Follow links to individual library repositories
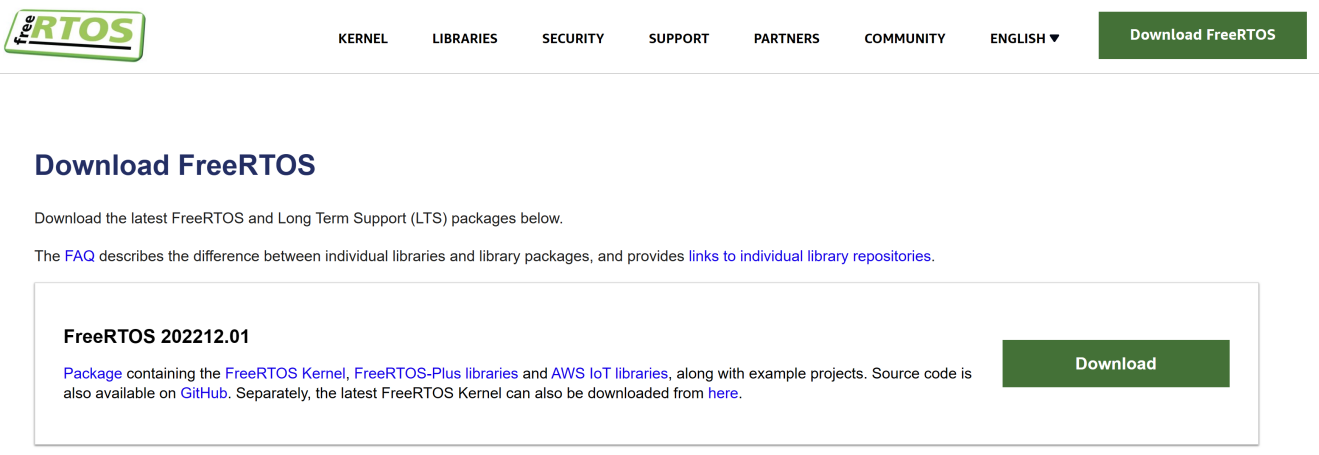This screenshot has height=455, width=1319. [x=810, y=256]
